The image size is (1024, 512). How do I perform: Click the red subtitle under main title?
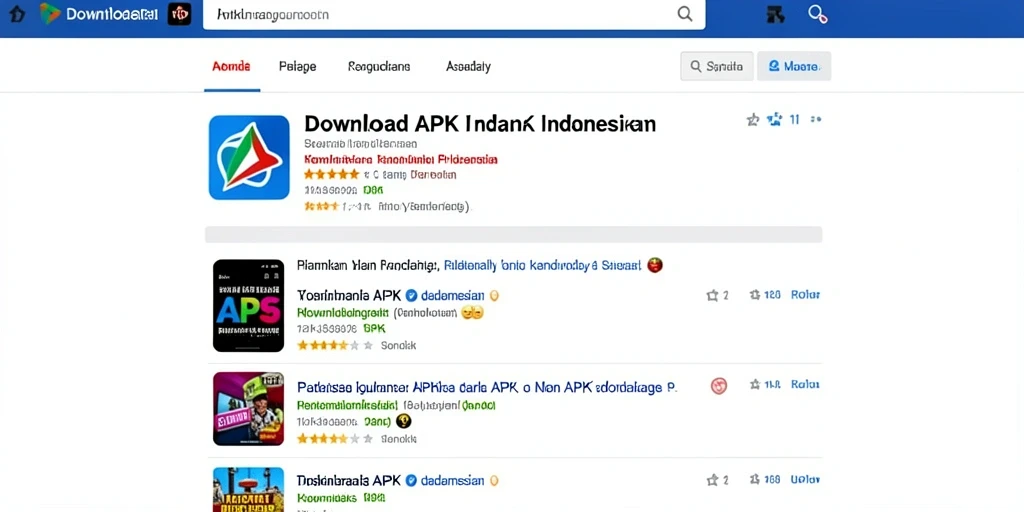pos(401,159)
